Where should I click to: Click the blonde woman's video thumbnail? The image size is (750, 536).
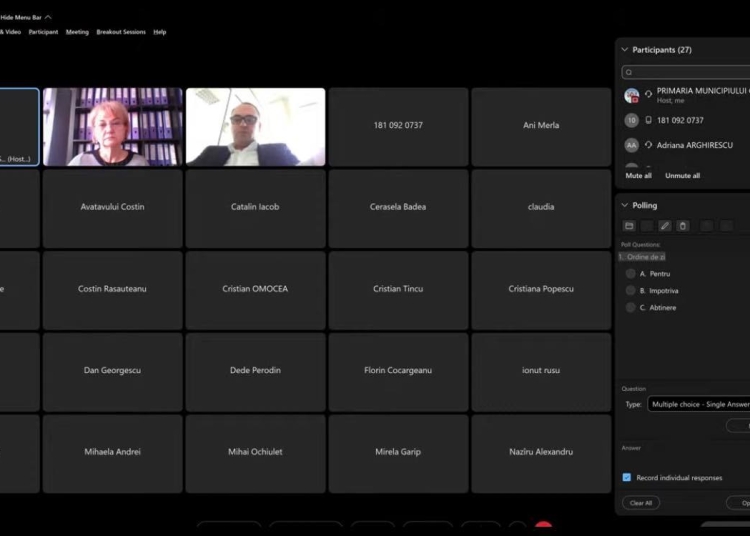coord(112,127)
